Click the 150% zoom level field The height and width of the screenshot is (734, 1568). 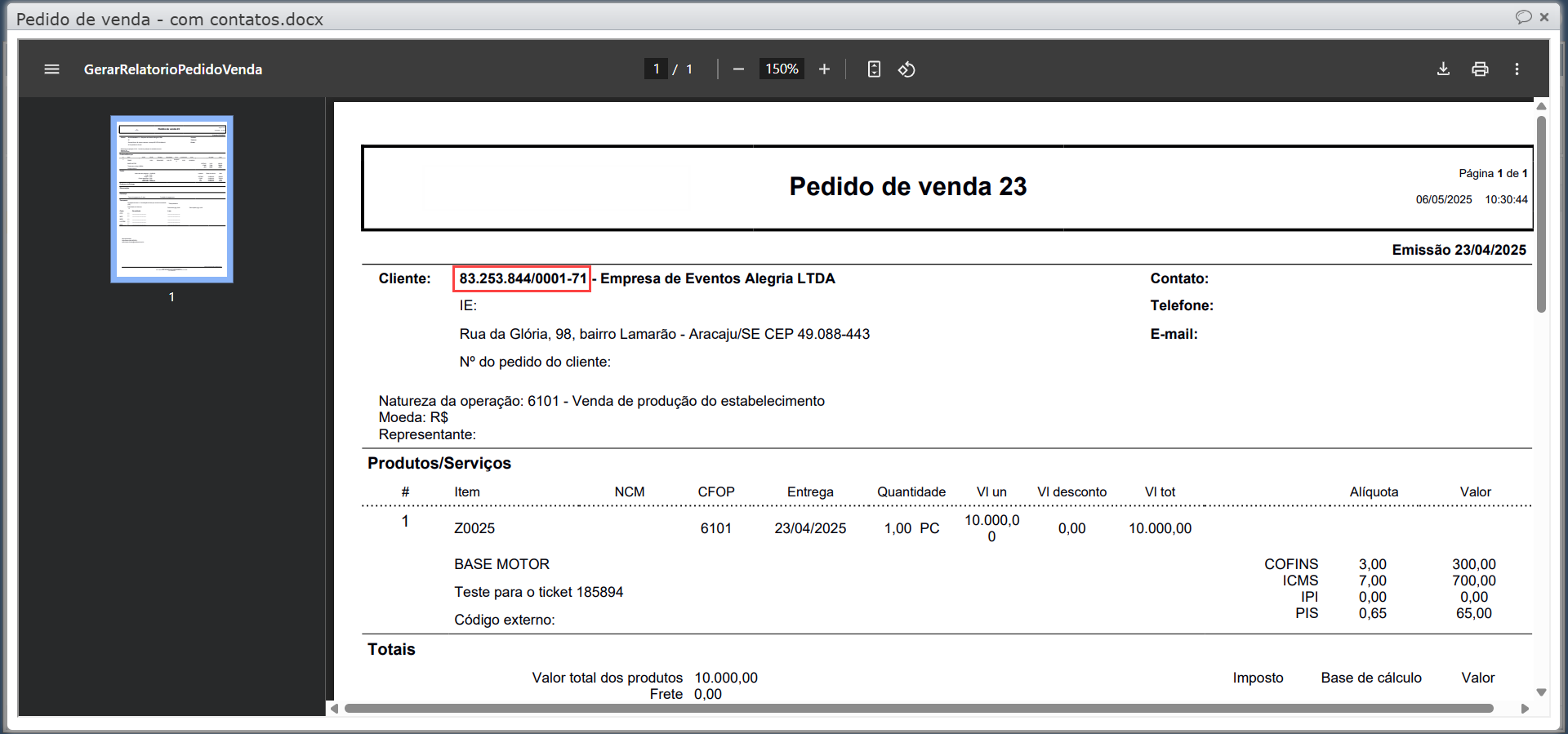coord(782,69)
